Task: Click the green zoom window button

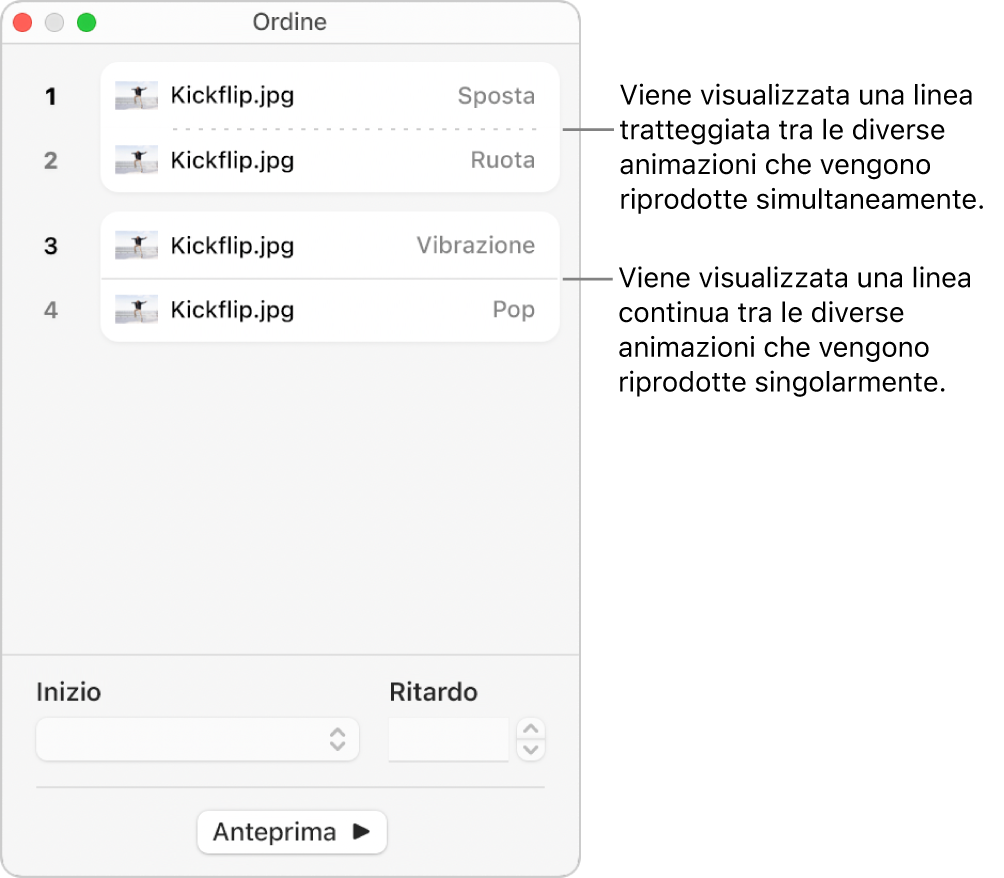Action: click(87, 22)
